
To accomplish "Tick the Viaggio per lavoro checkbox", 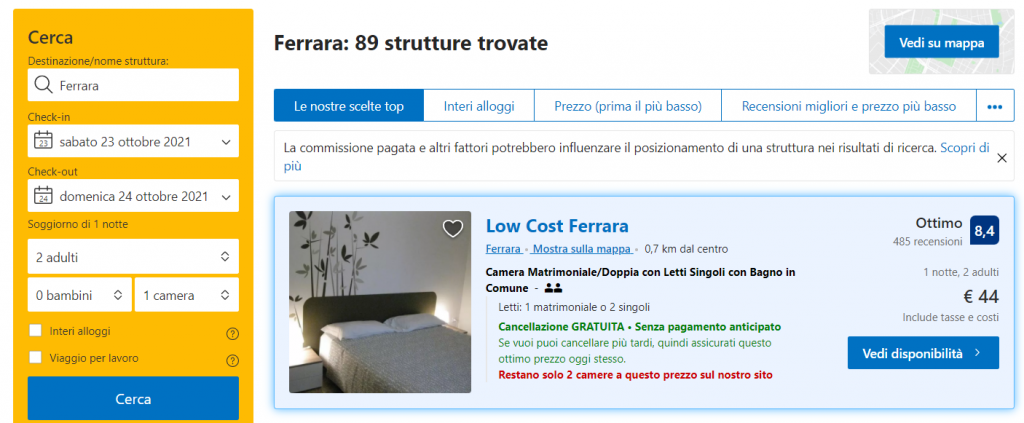I will point(36,358).
